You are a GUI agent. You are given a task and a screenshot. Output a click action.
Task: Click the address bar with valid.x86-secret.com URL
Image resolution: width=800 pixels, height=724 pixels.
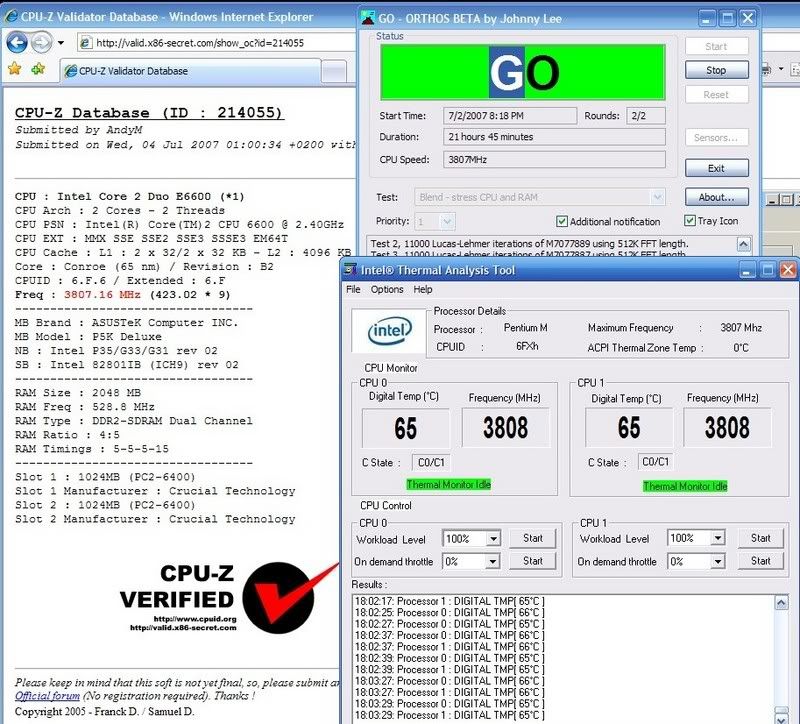click(x=217, y=43)
